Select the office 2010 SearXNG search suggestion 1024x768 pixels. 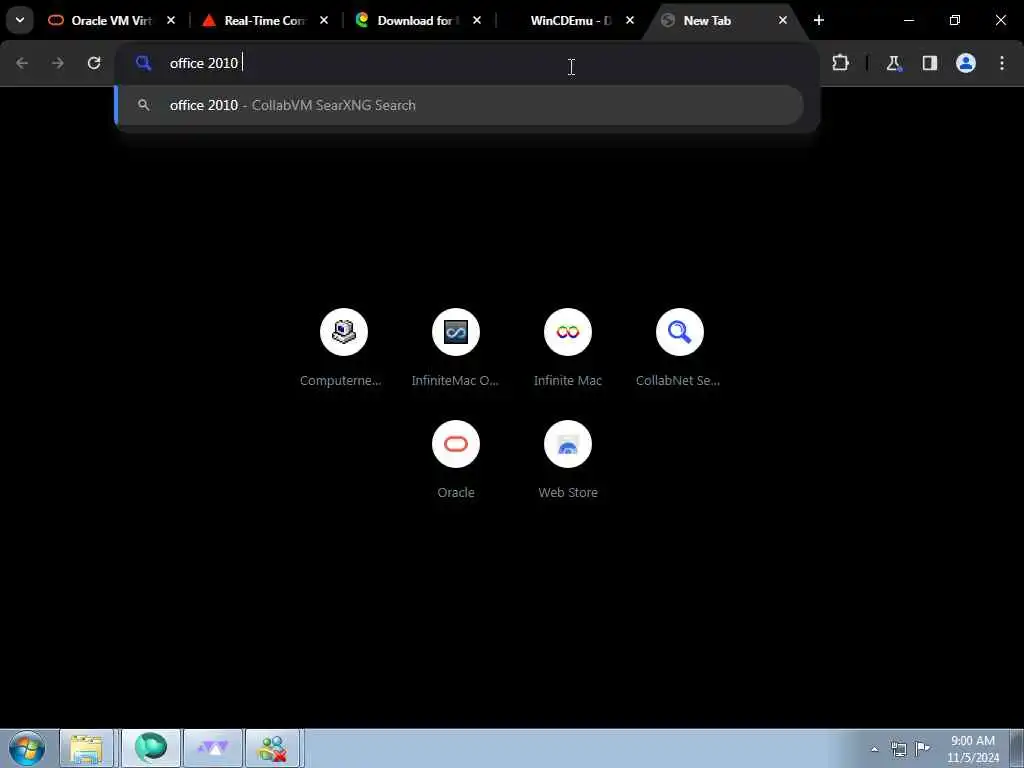(460, 105)
